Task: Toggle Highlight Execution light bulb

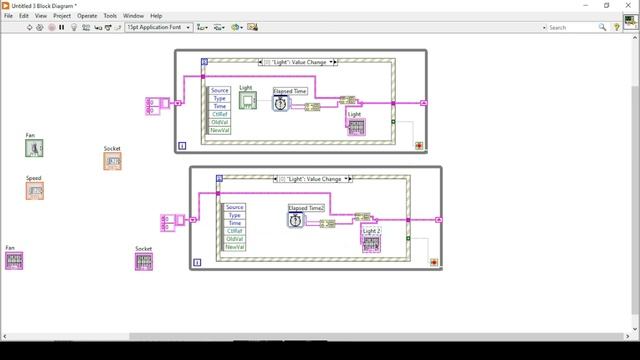Action: pos(74,27)
